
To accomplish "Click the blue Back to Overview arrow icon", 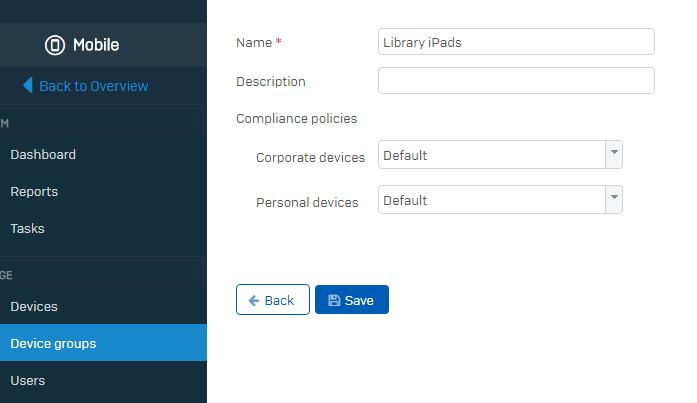I will (x=28, y=85).
